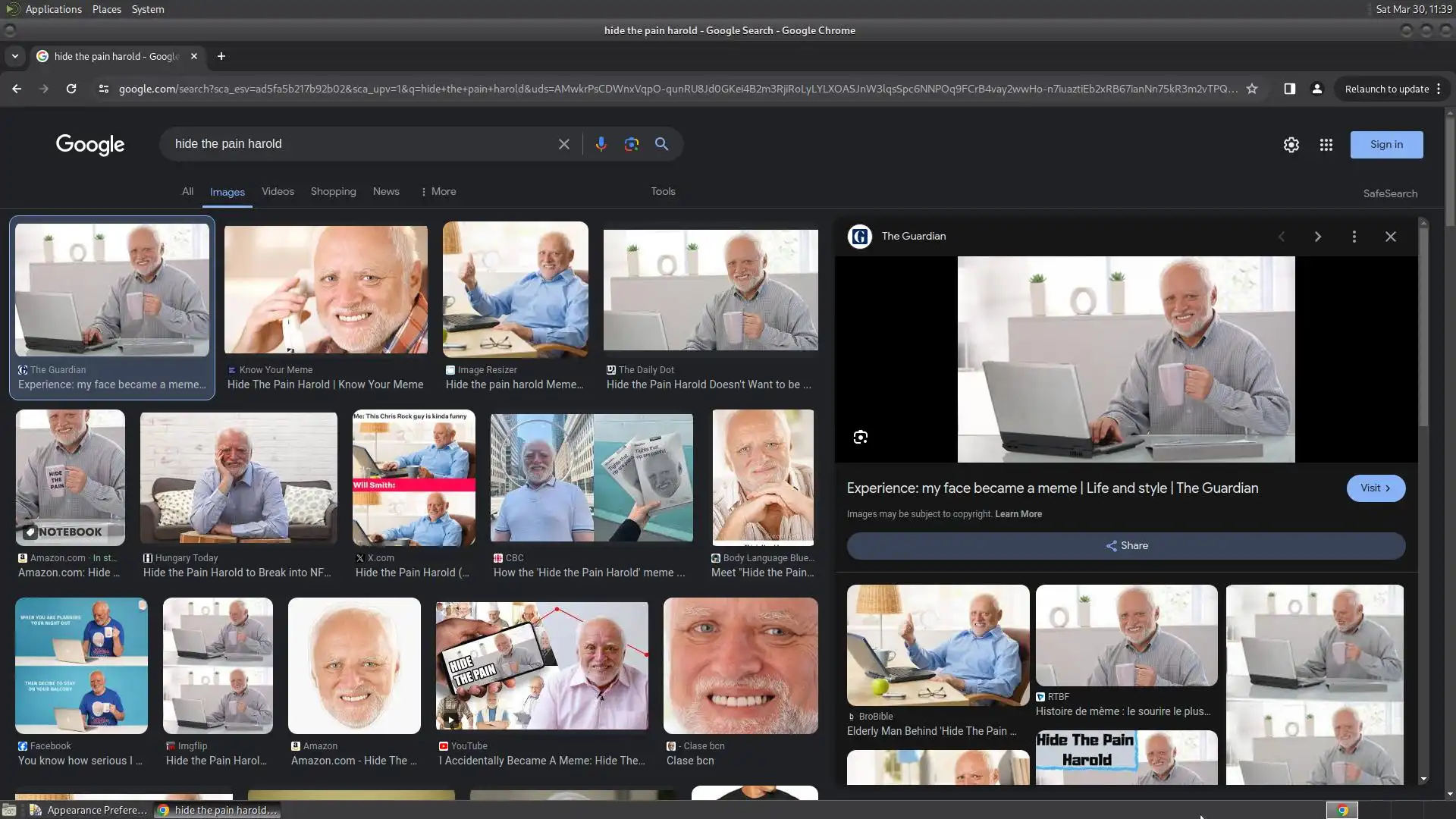
Task: Open Google Lens search by image
Action: 631,144
